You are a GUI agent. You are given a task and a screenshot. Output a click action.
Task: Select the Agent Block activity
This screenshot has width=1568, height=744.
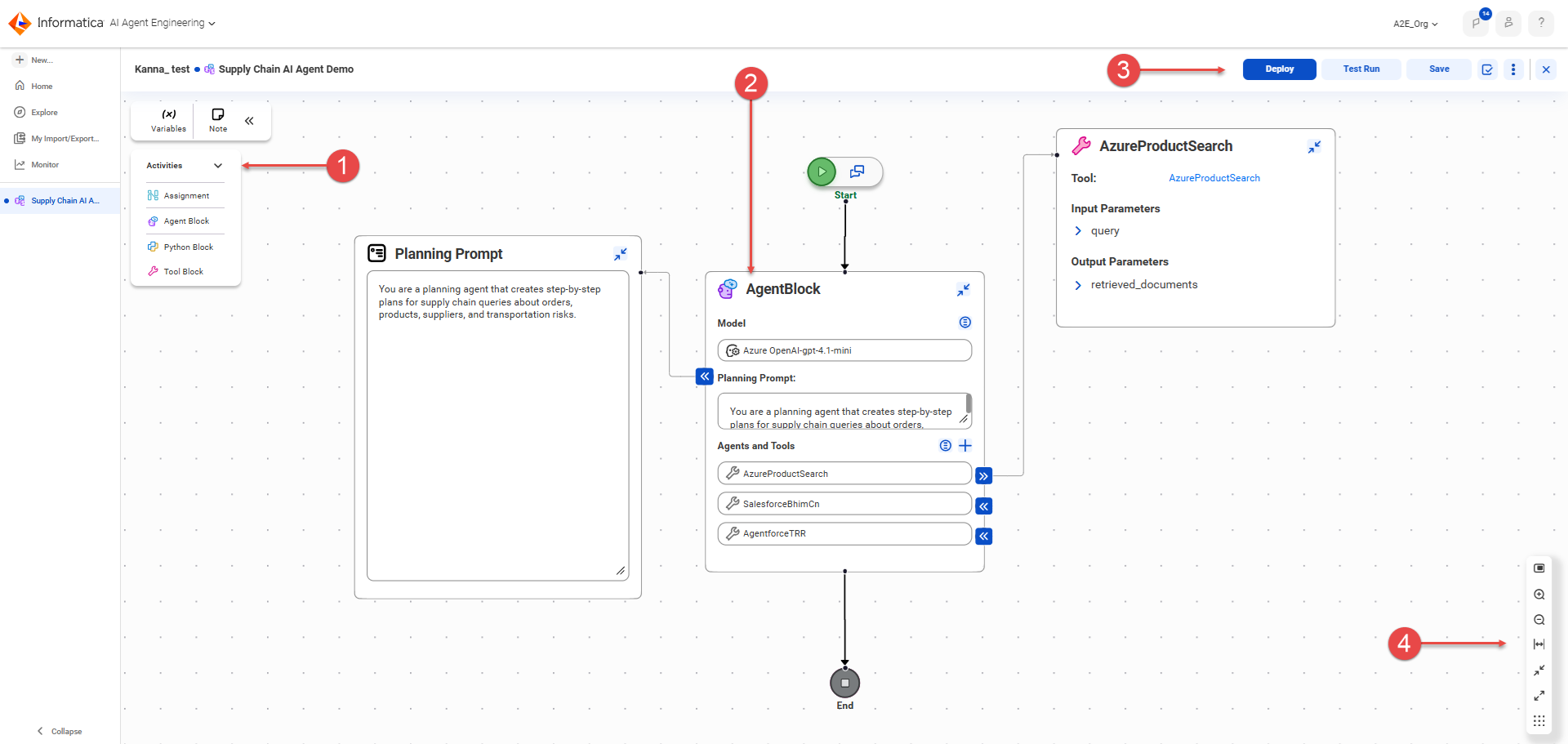coord(185,221)
